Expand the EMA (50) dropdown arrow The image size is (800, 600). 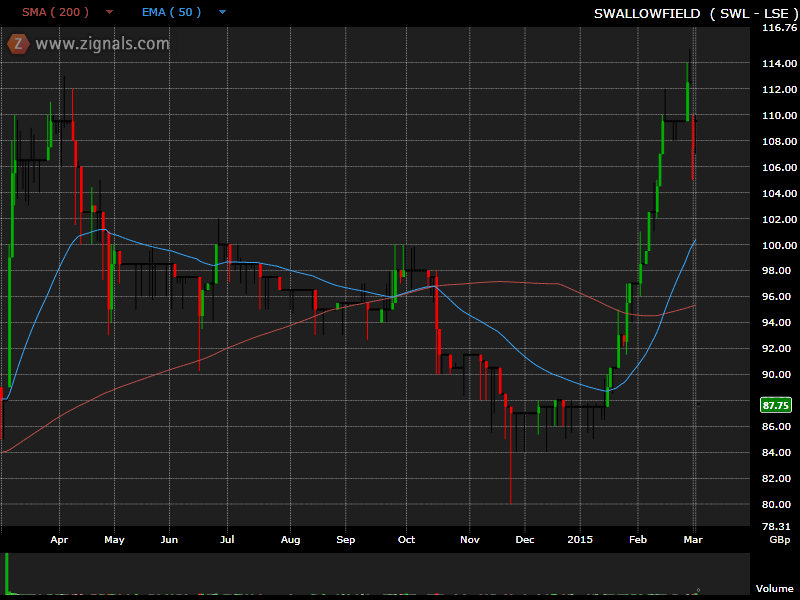pyautogui.click(x=222, y=13)
